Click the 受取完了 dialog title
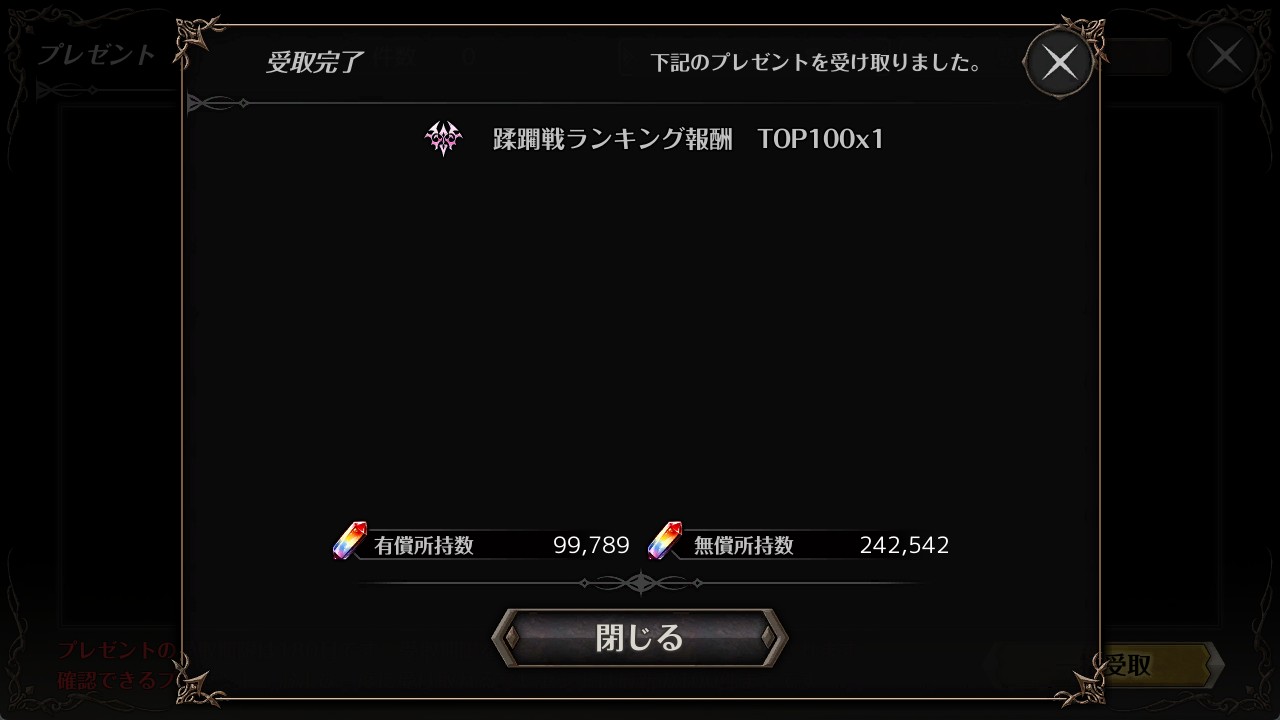The width and height of the screenshot is (1280, 720). click(x=313, y=62)
